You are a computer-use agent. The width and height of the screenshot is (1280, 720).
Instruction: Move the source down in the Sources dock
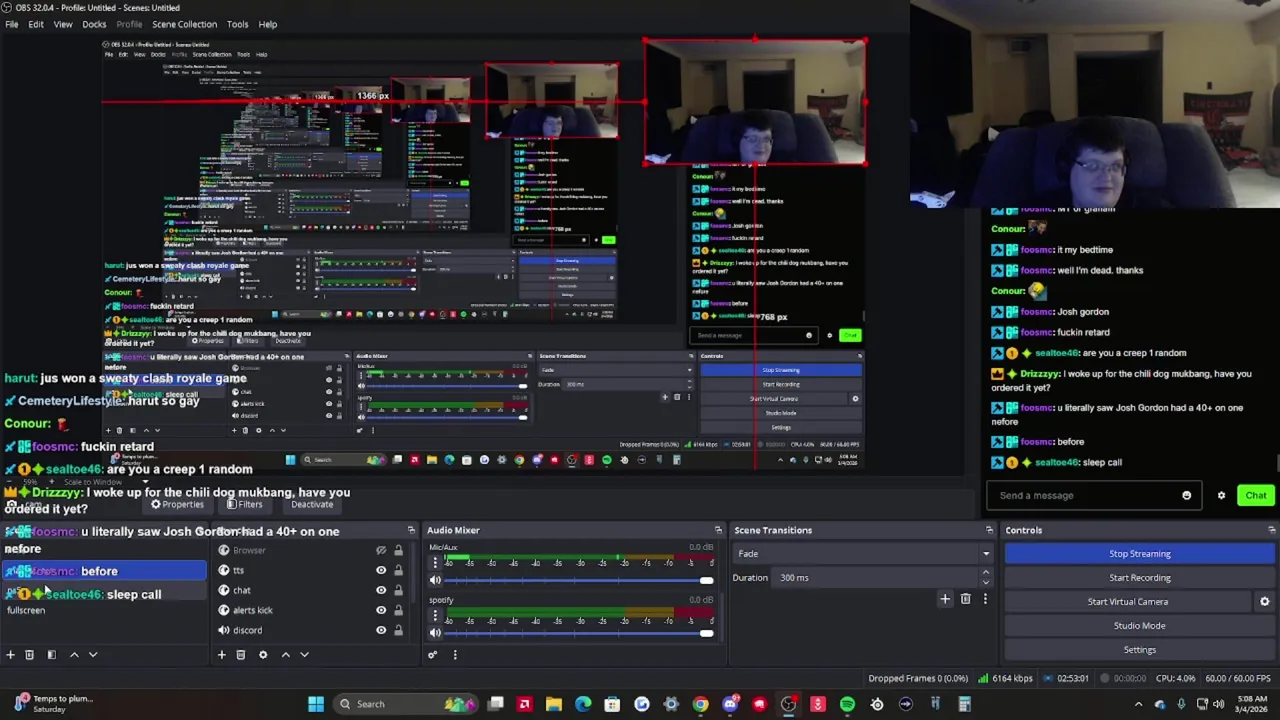(305, 655)
